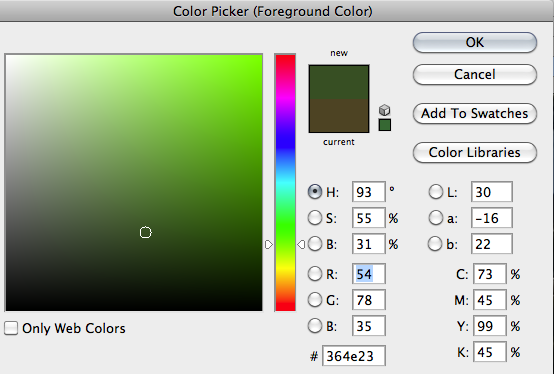Click the blue region of hue slider
The height and width of the screenshot is (374, 554).
[285, 141]
